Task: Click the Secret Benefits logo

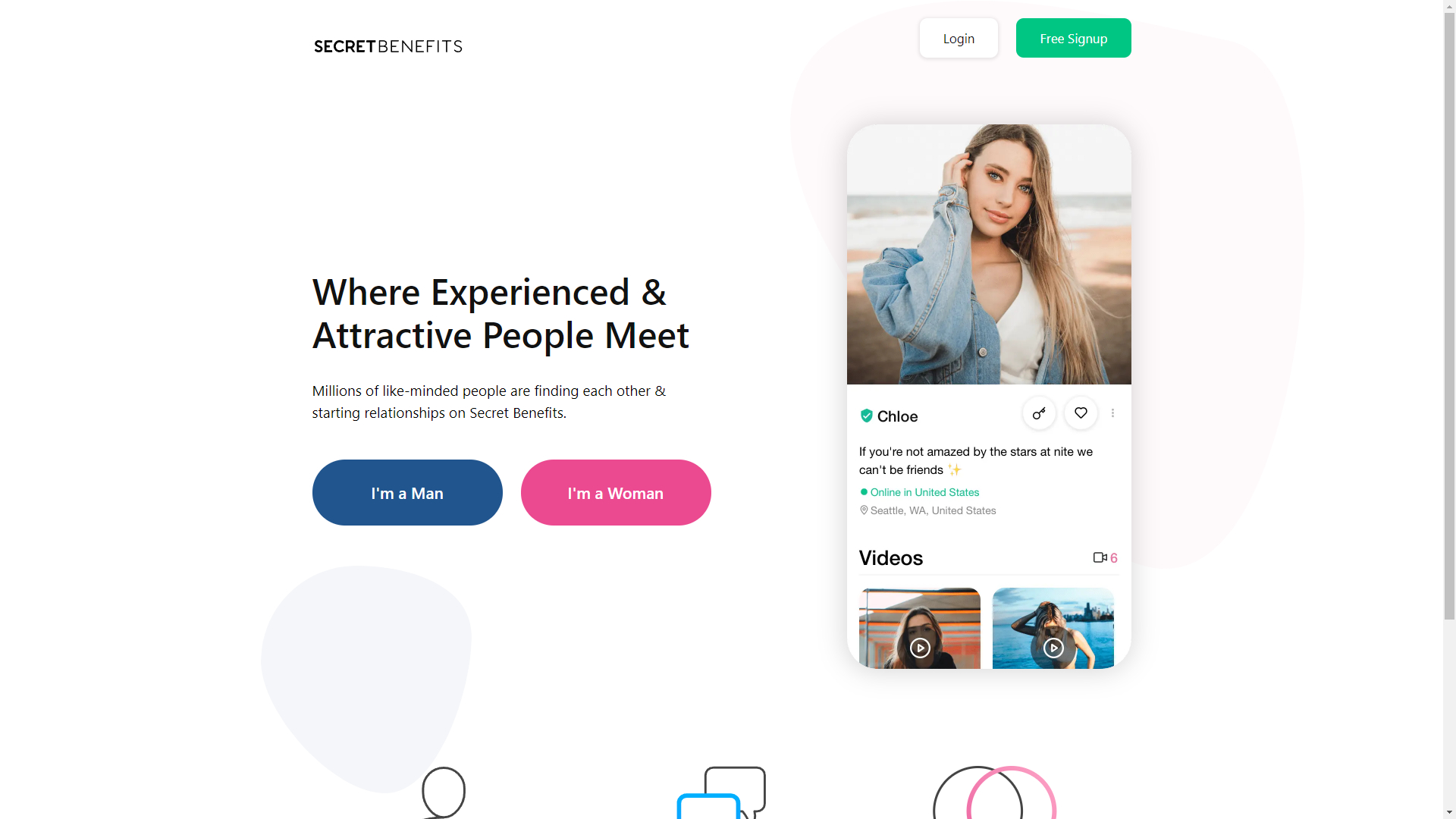Action: 388,46
